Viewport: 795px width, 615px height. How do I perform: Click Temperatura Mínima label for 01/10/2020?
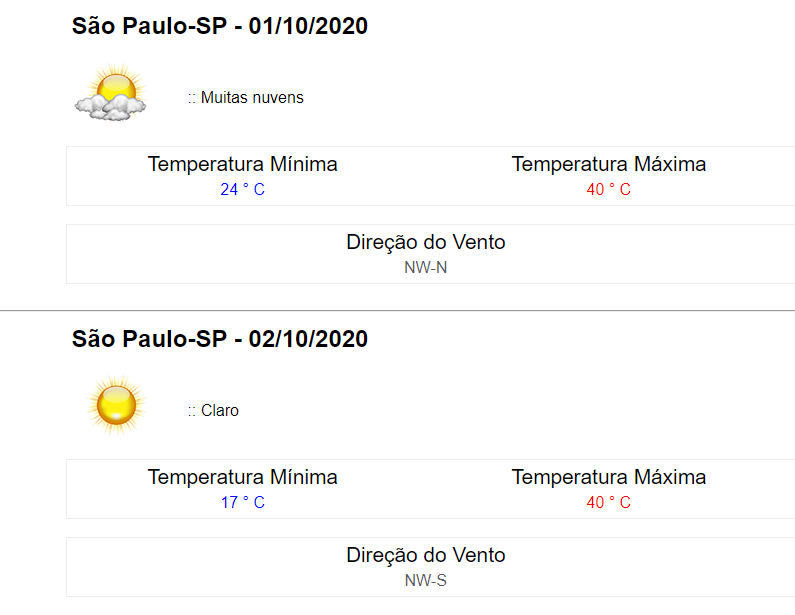coord(242,164)
